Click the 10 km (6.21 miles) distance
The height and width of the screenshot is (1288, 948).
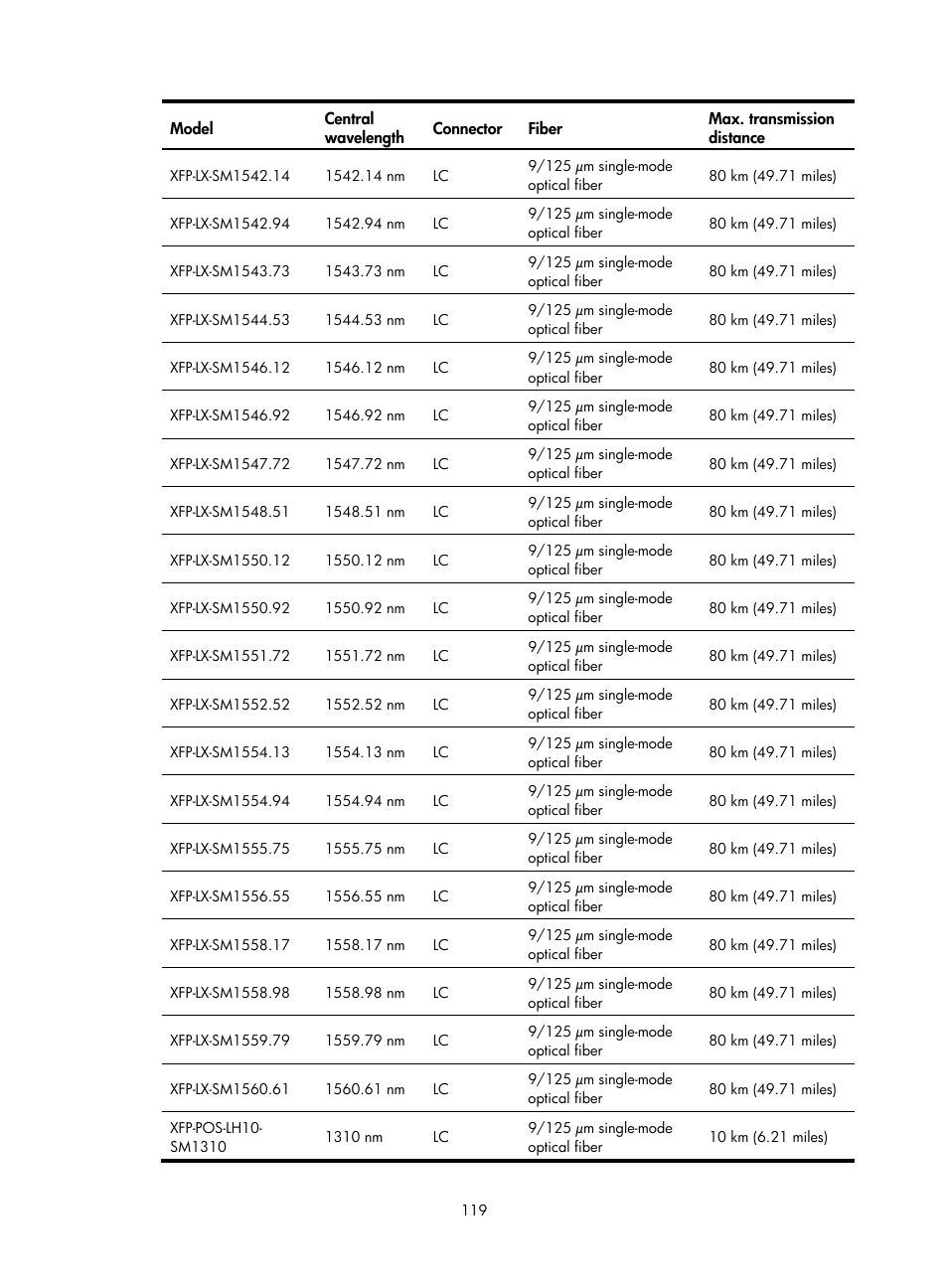tap(768, 1137)
